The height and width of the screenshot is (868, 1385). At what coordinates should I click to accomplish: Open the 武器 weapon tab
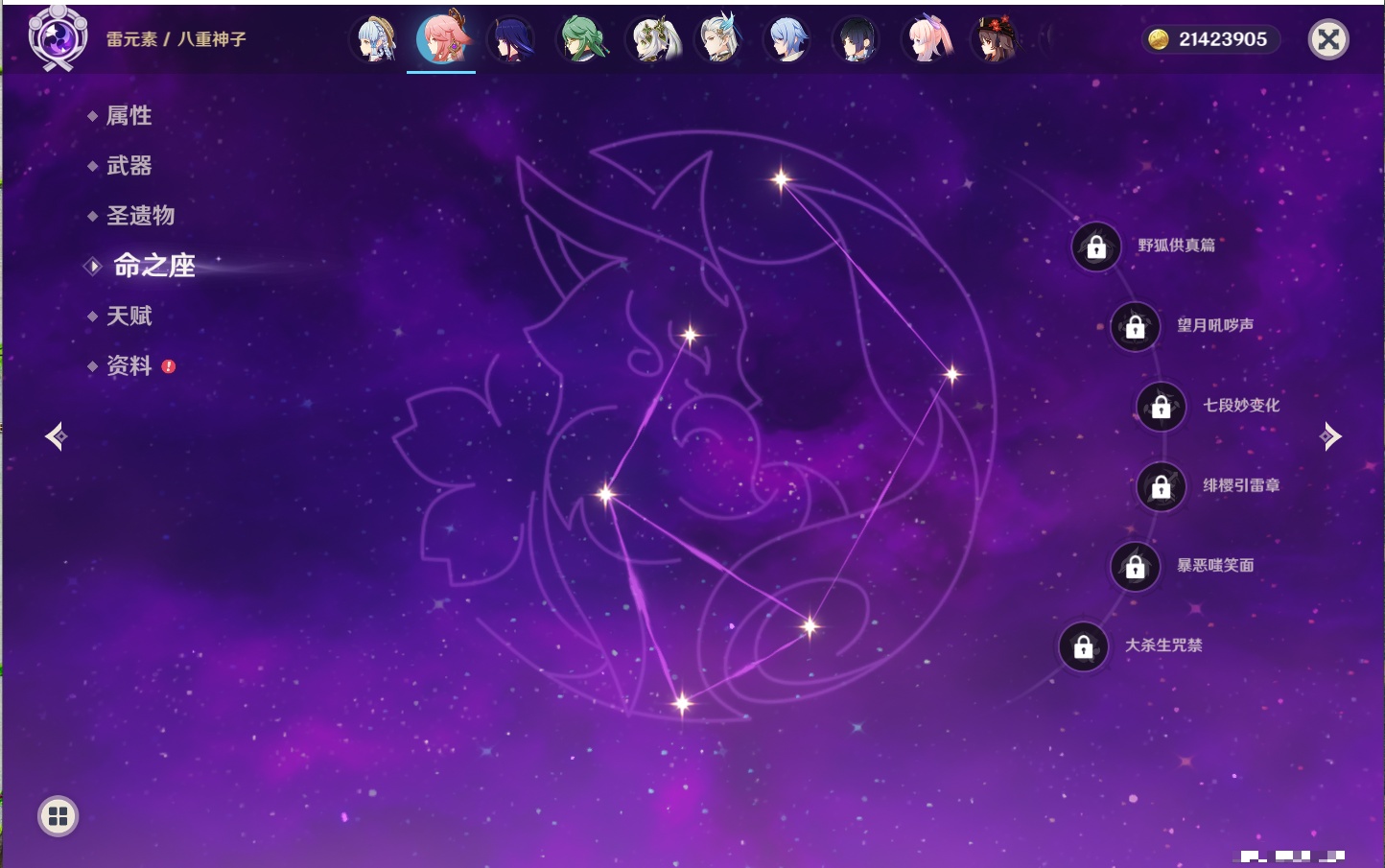(x=129, y=166)
